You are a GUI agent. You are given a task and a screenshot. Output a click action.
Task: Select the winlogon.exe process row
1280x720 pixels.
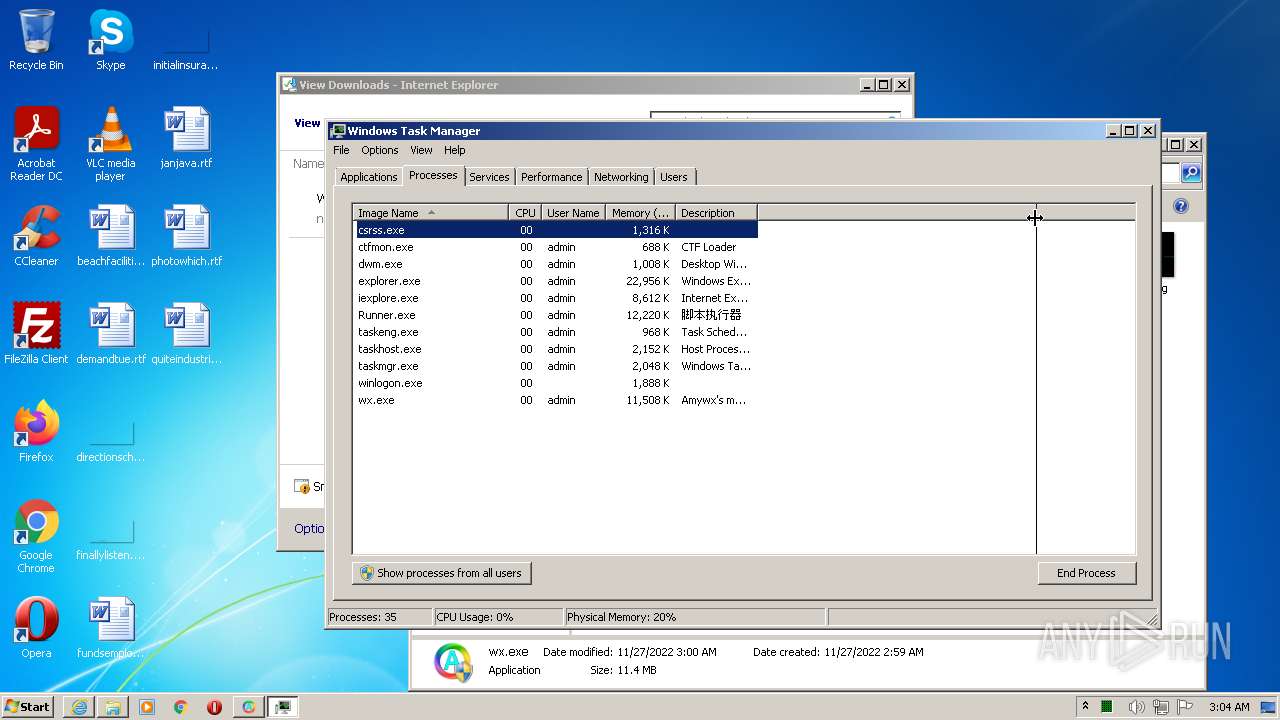click(x=555, y=383)
